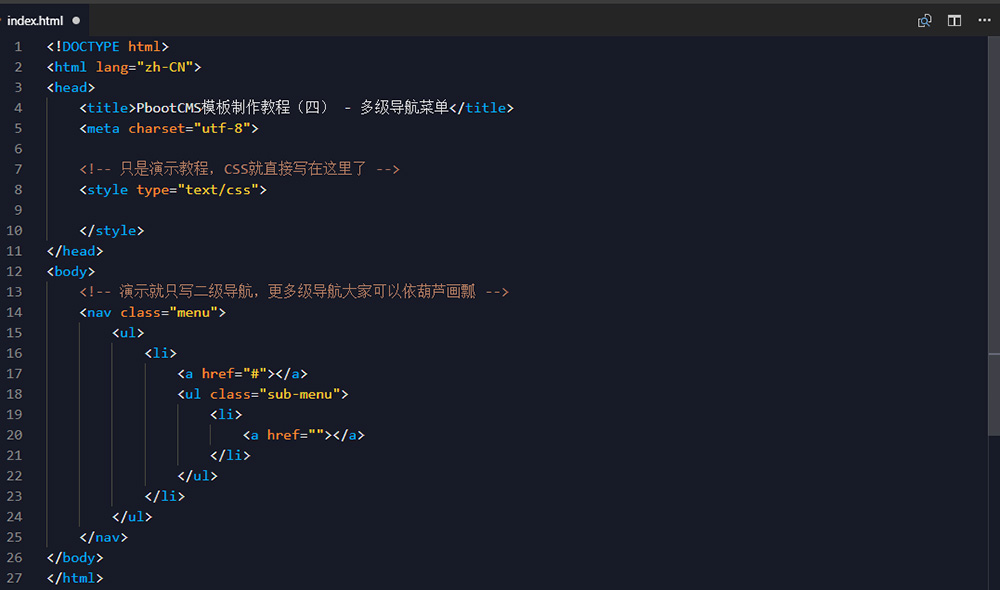Click the "text/css" type value
This screenshot has width=1000, height=590.
pos(222,189)
